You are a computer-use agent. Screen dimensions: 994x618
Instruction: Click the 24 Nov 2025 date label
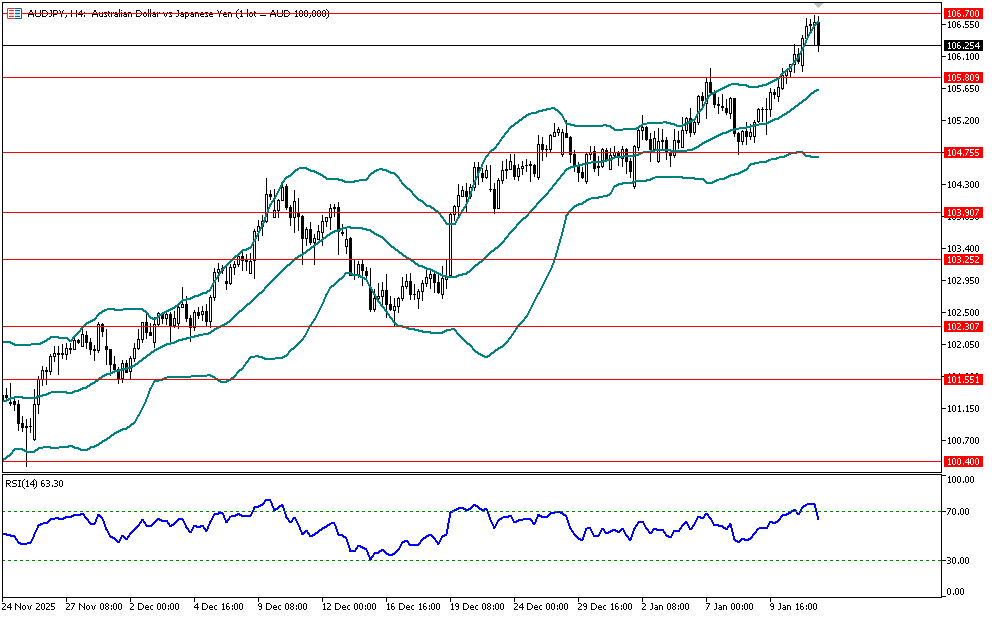[x=30, y=606]
